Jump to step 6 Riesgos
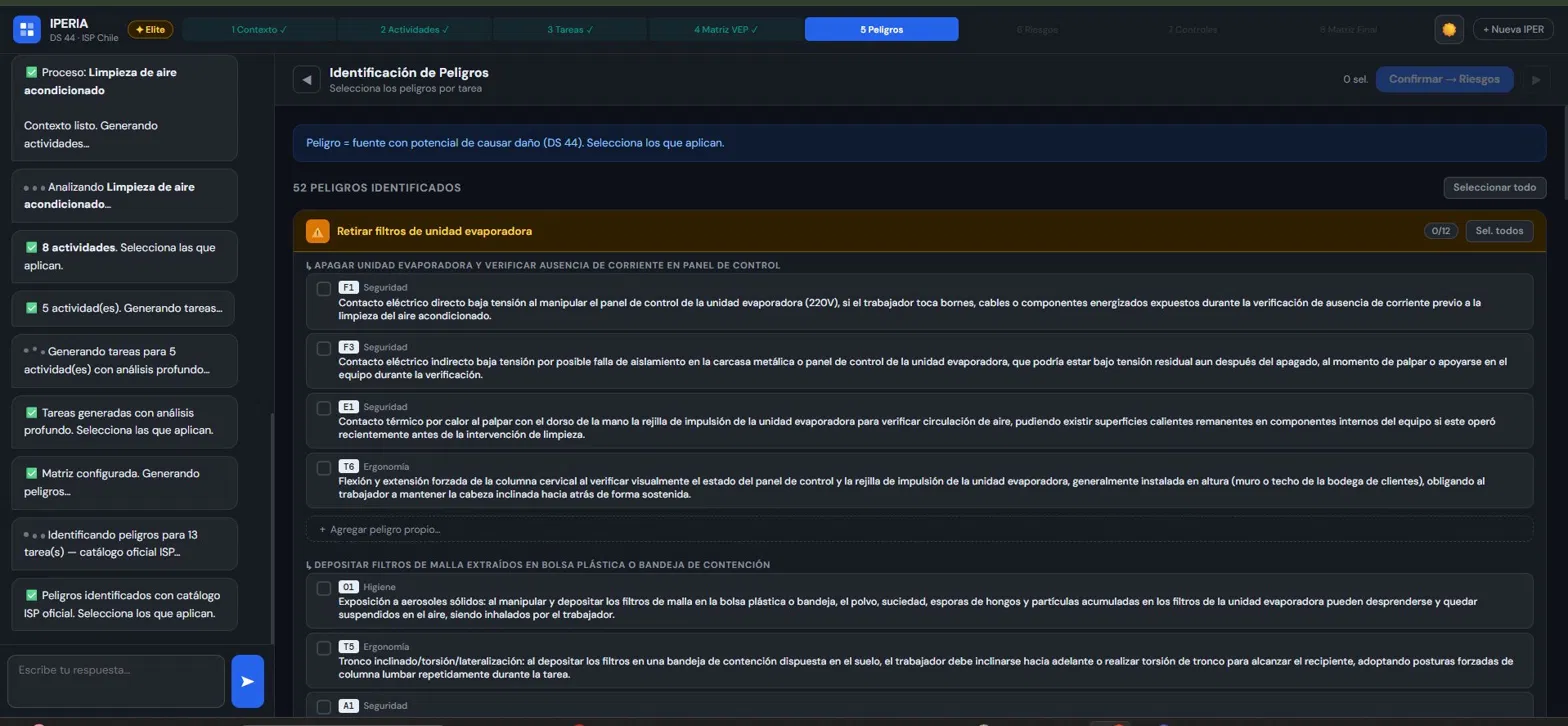 click(1037, 30)
